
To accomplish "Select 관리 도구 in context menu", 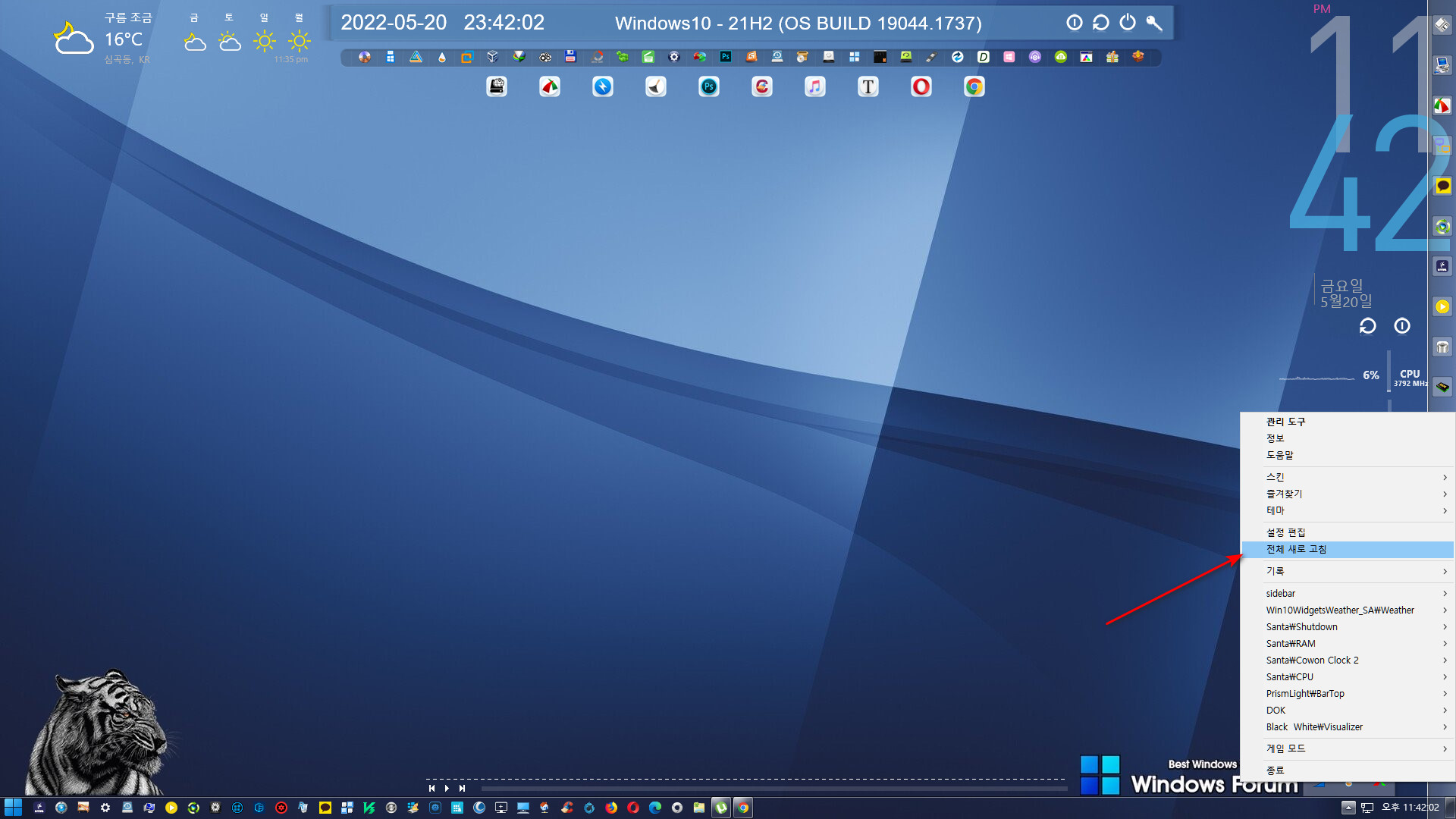I will pos(1348,422).
